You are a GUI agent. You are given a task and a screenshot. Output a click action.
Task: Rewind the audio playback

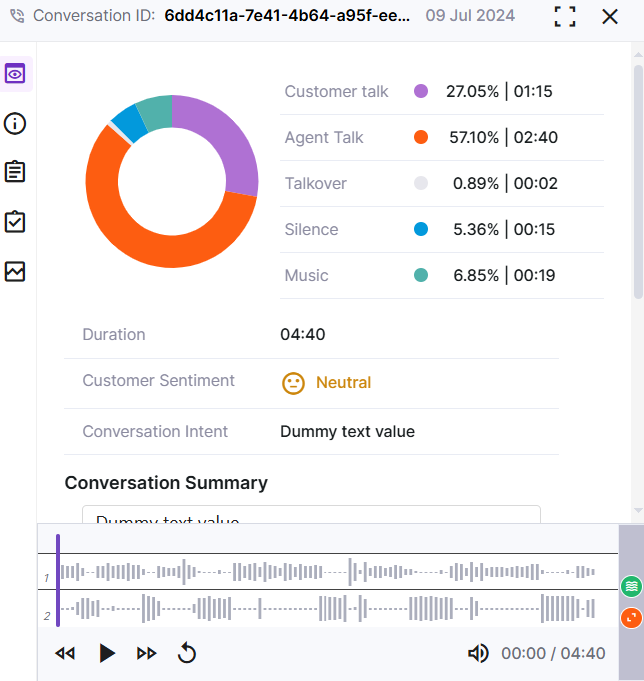coord(65,653)
